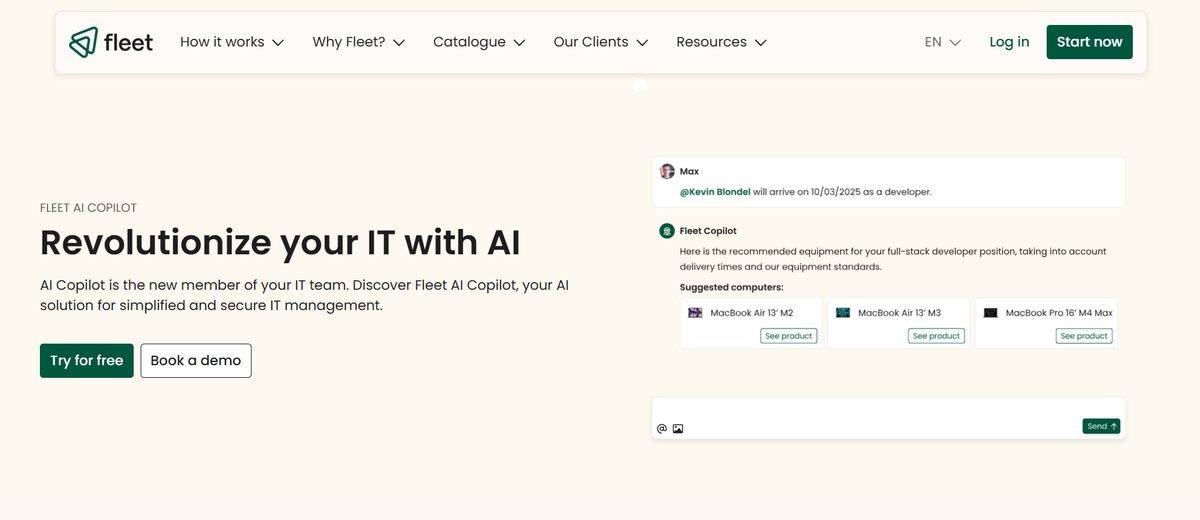The height and width of the screenshot is (520, 1200).
Task: Click the MacBook Air 13' M3 thumbnail
Action: [843, 313]
